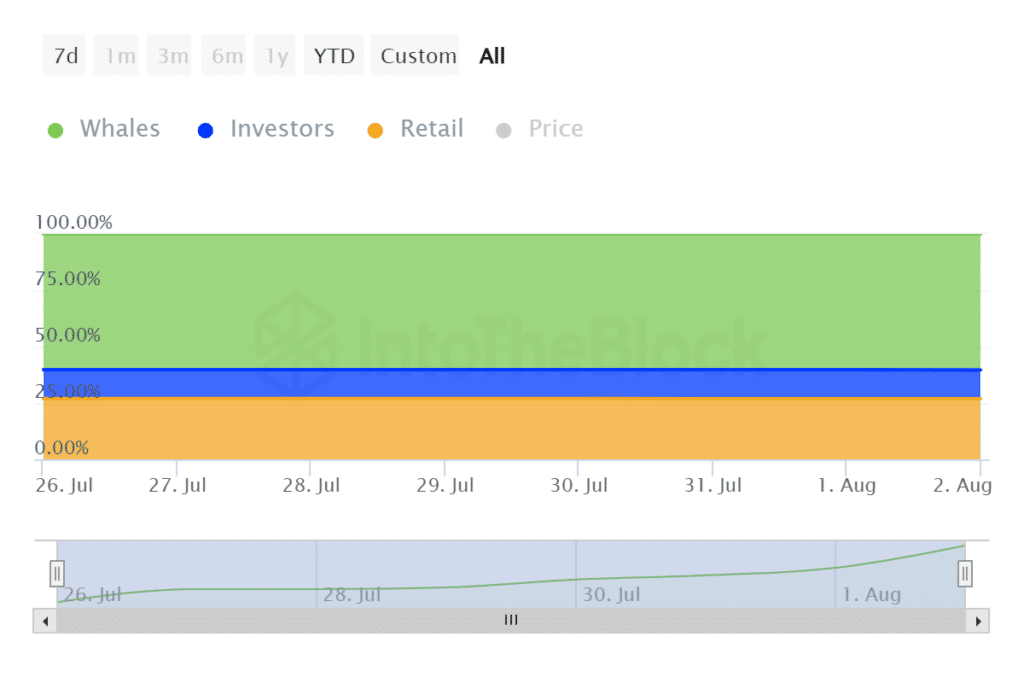Grab the left navigator range handle

[57, 574]
